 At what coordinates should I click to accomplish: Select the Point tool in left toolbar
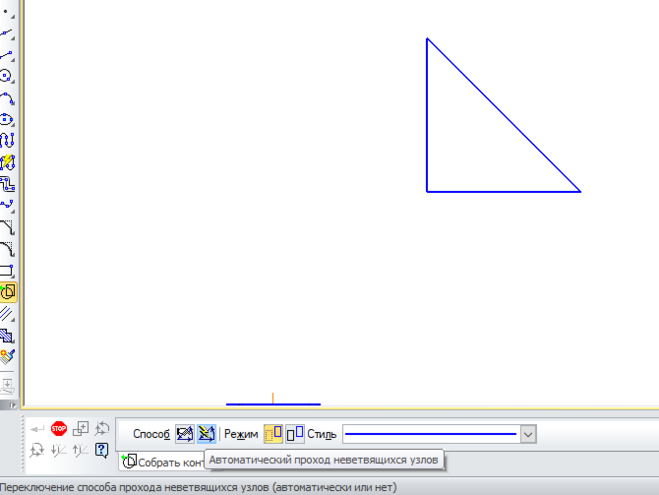click(7, 12)
